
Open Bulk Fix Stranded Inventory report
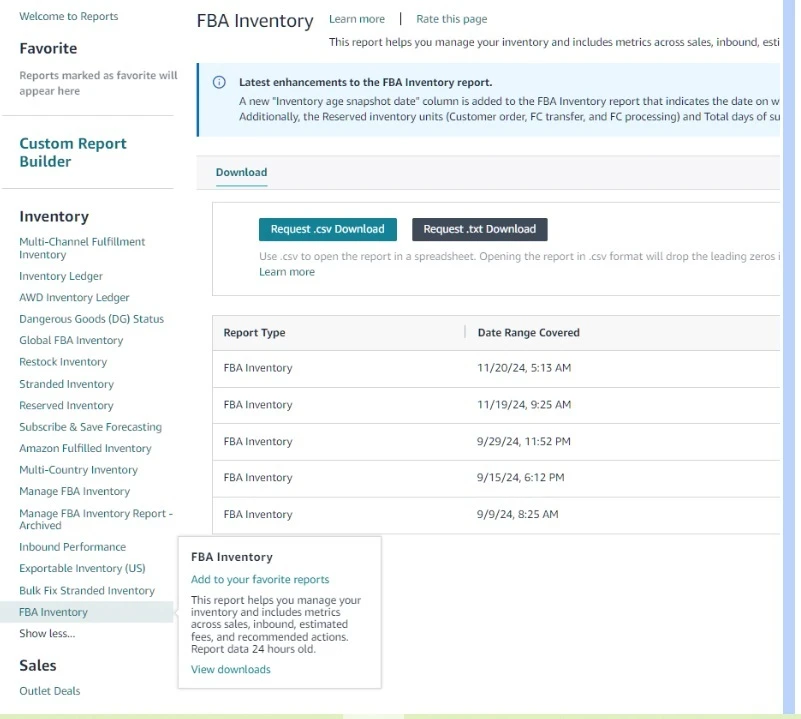coord(87,591)
